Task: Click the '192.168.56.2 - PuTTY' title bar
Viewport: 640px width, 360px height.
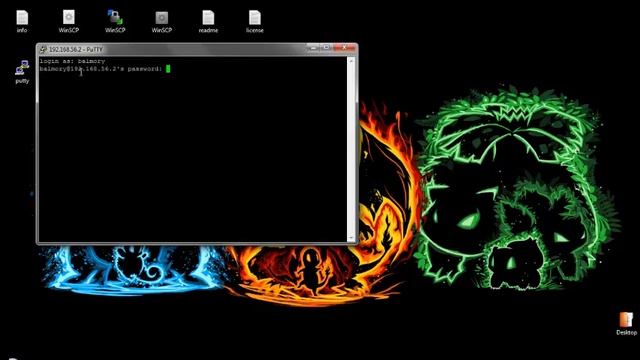Action: tap(197, 49)
